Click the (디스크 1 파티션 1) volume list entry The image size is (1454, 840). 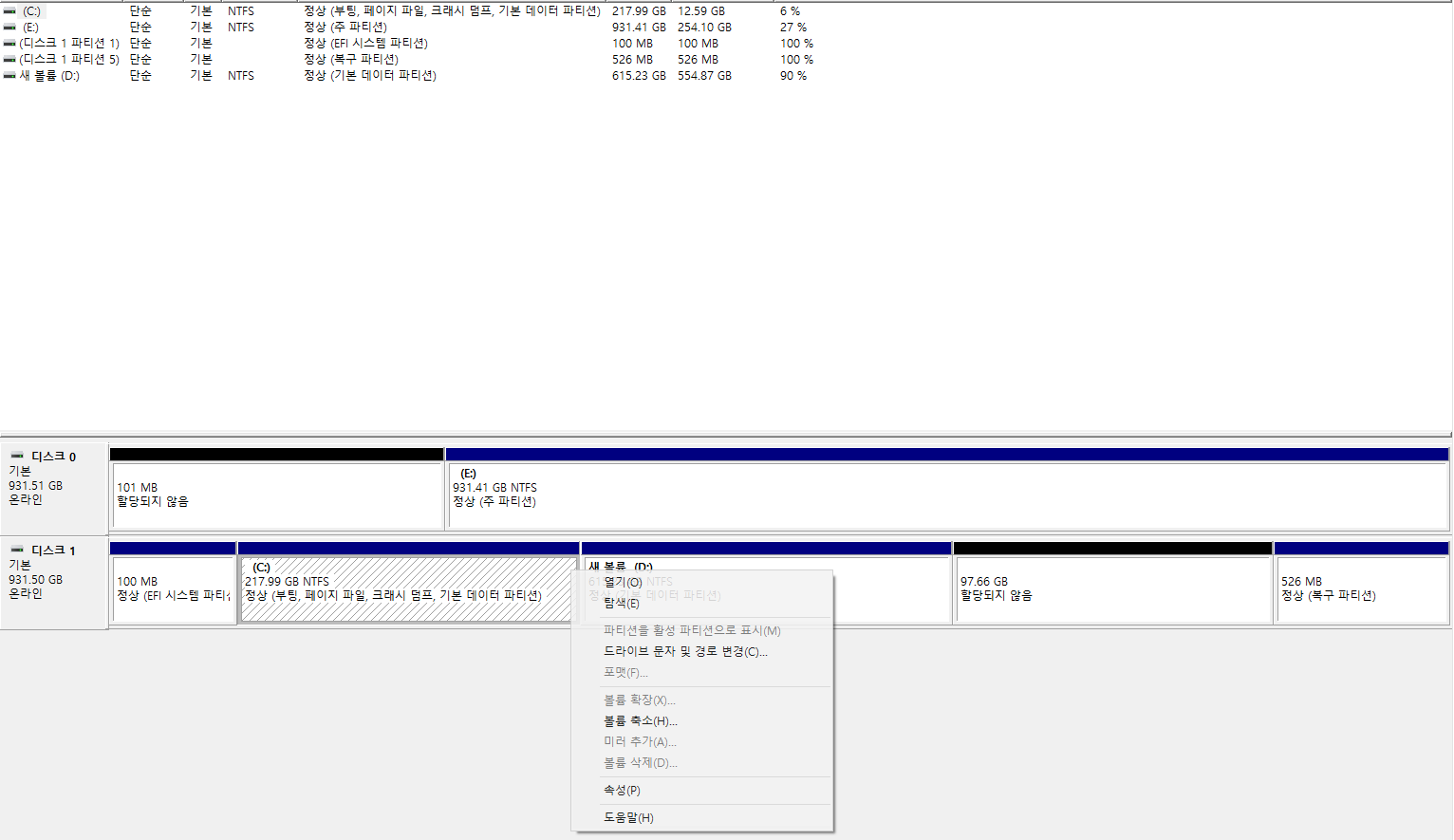[69, 44]
